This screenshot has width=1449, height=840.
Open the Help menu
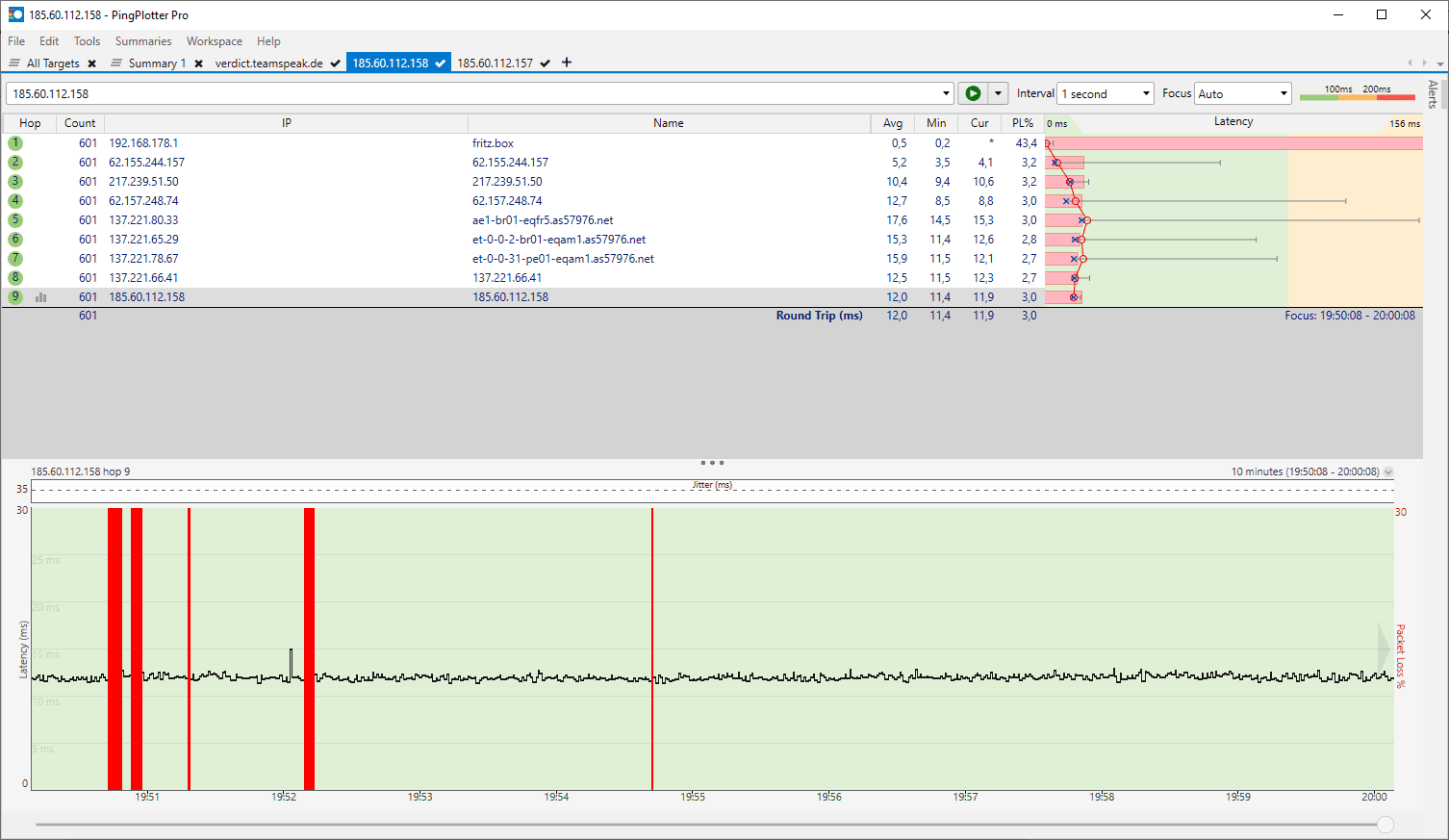click(x=268, y=41)
